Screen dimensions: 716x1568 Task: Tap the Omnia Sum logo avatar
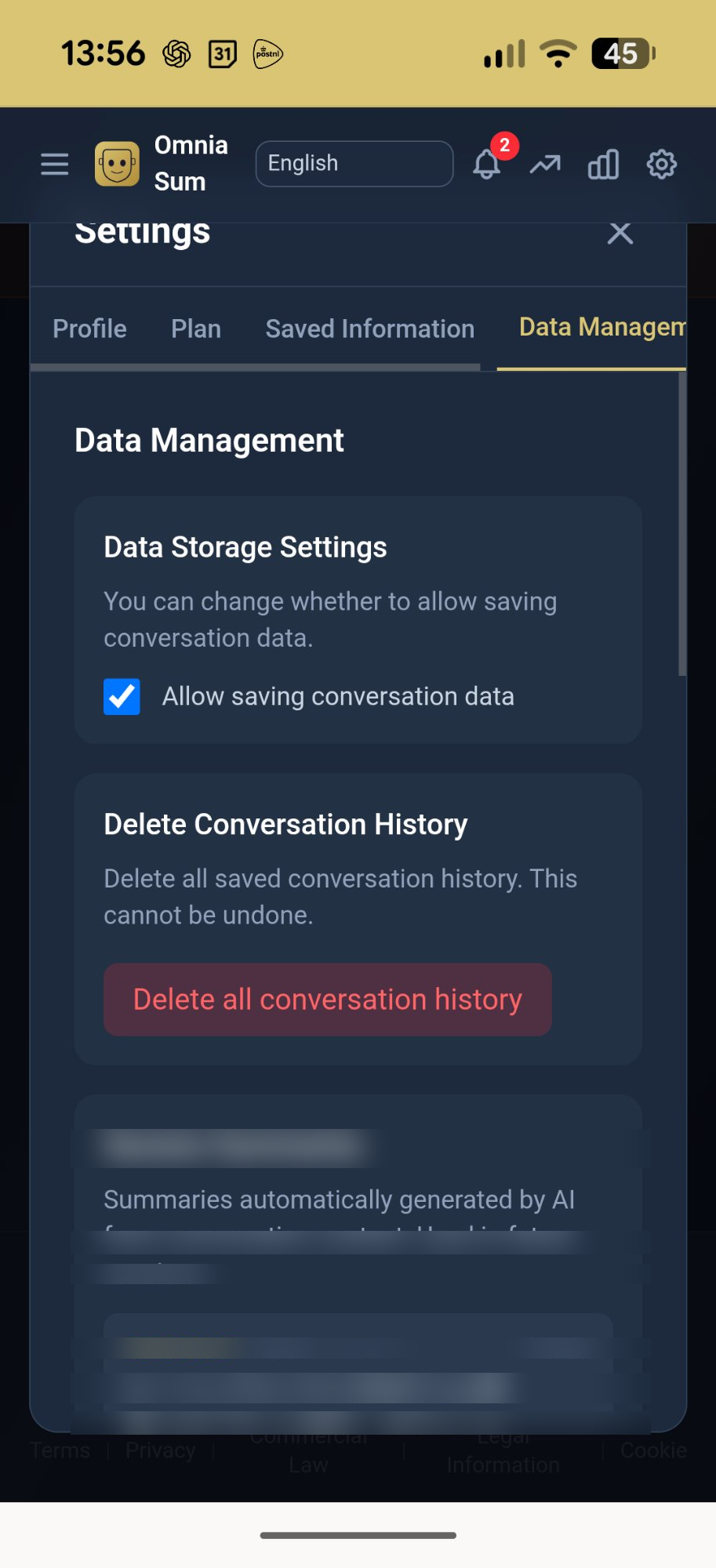click(117, 165)
